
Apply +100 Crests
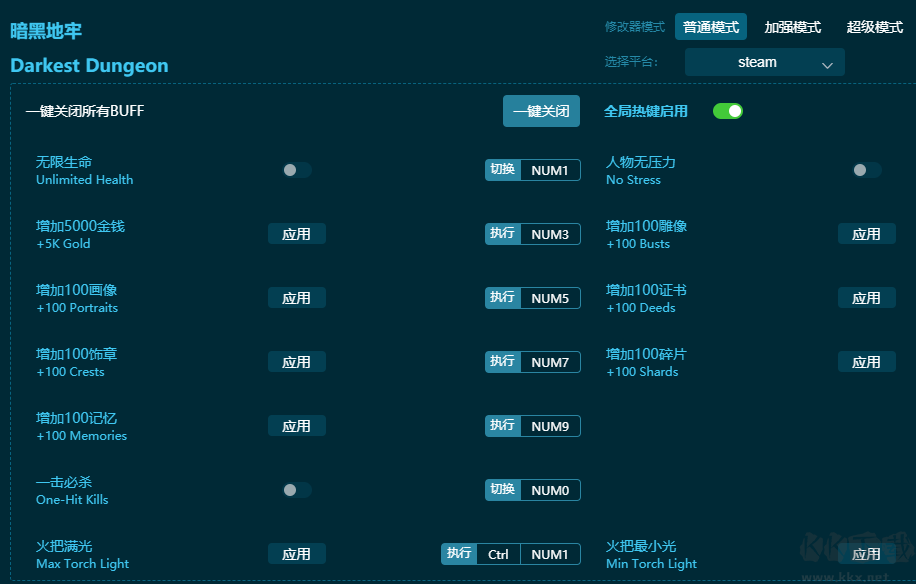point(296,361)
